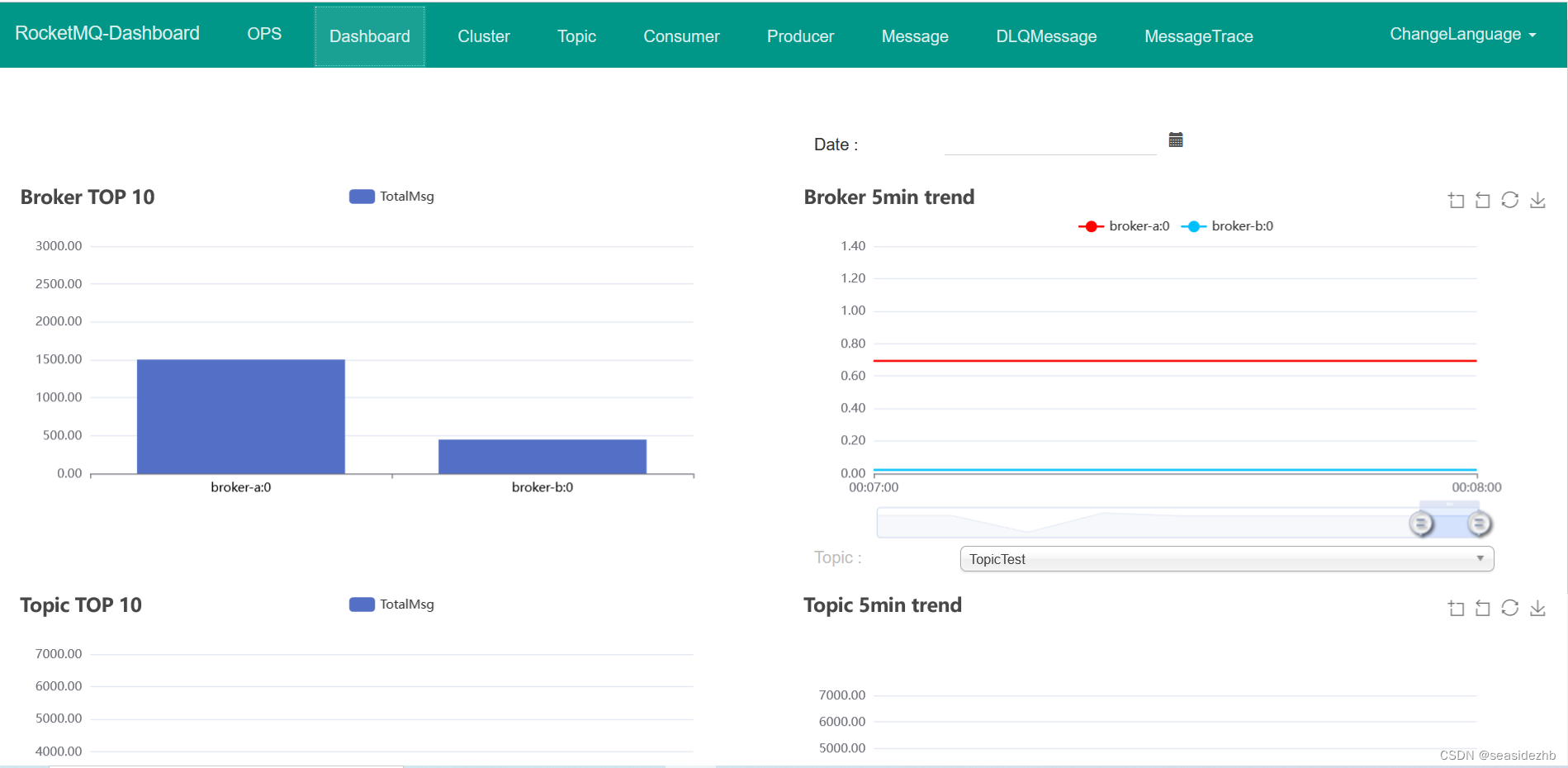Viewport: 1568px width, 768px height.
Task: Click the RocketMQ-Dashboard brand link
Action: point(107,33)
